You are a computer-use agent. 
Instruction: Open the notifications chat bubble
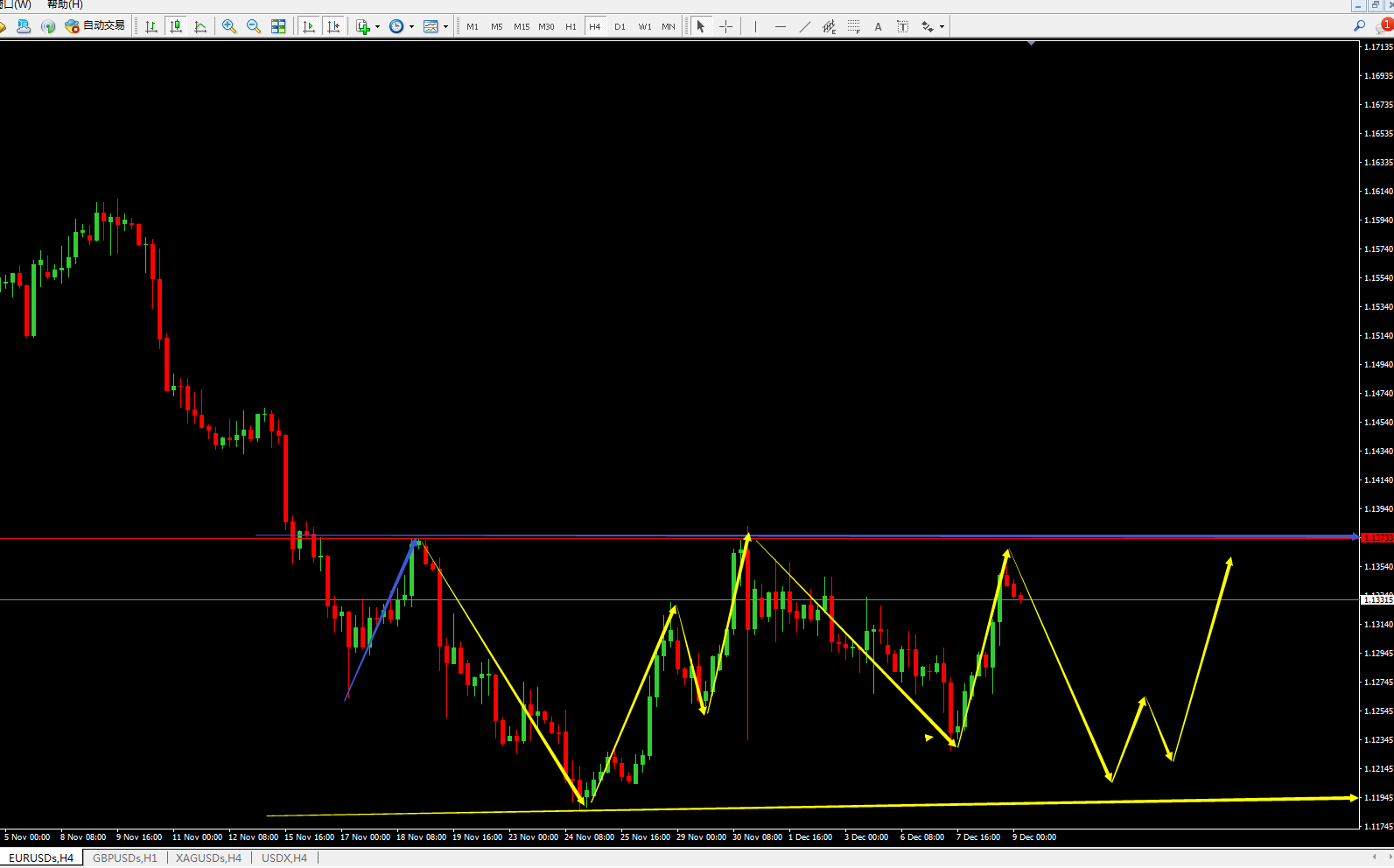click(1384, 26)
